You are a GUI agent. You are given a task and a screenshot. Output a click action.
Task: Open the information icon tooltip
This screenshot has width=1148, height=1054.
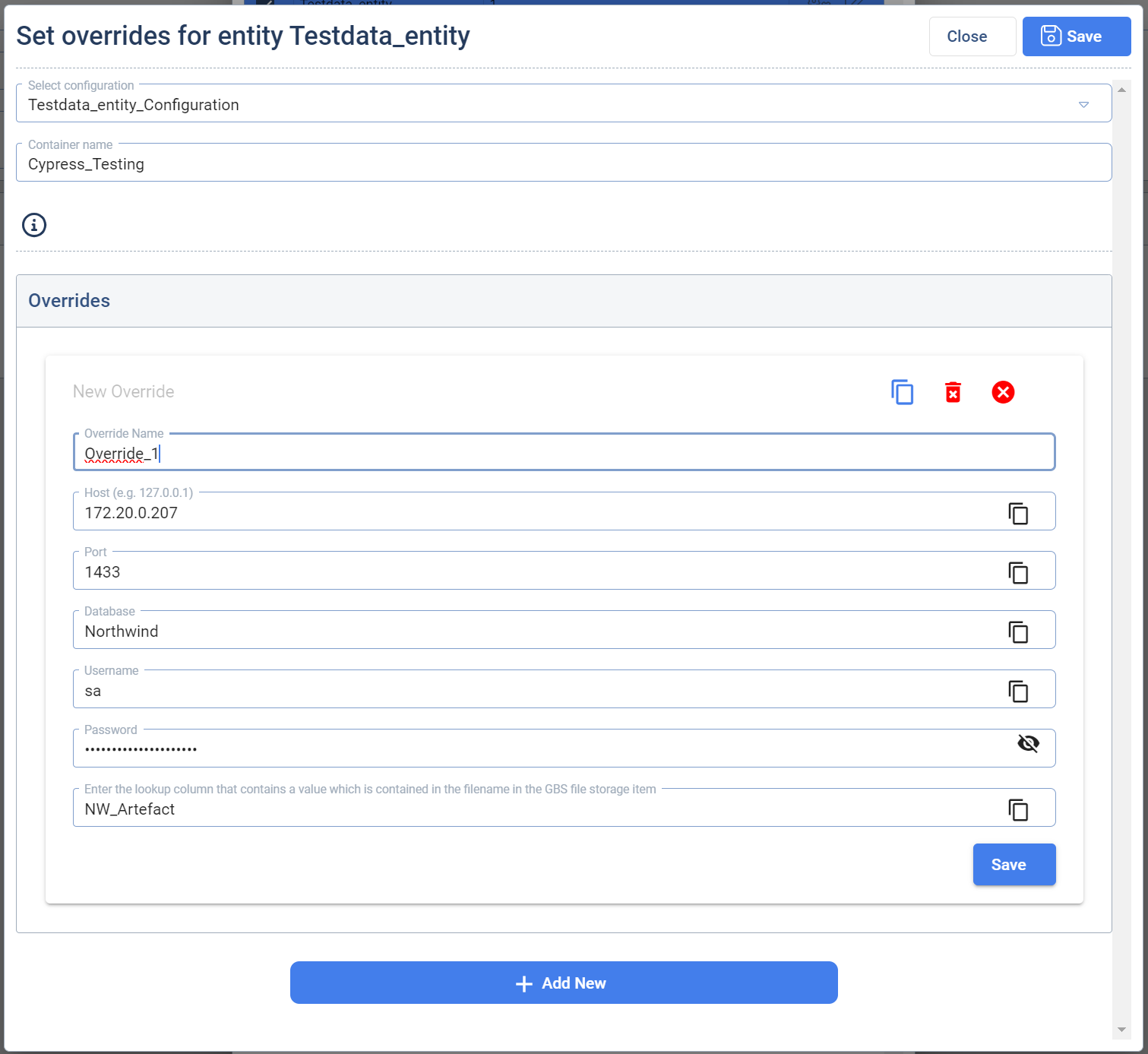[34, 225]
